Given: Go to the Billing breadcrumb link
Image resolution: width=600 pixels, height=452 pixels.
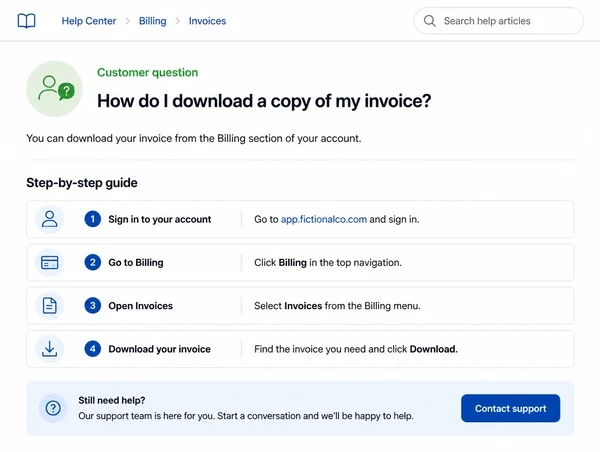Looking at the screenshot, I should (153, 21).
